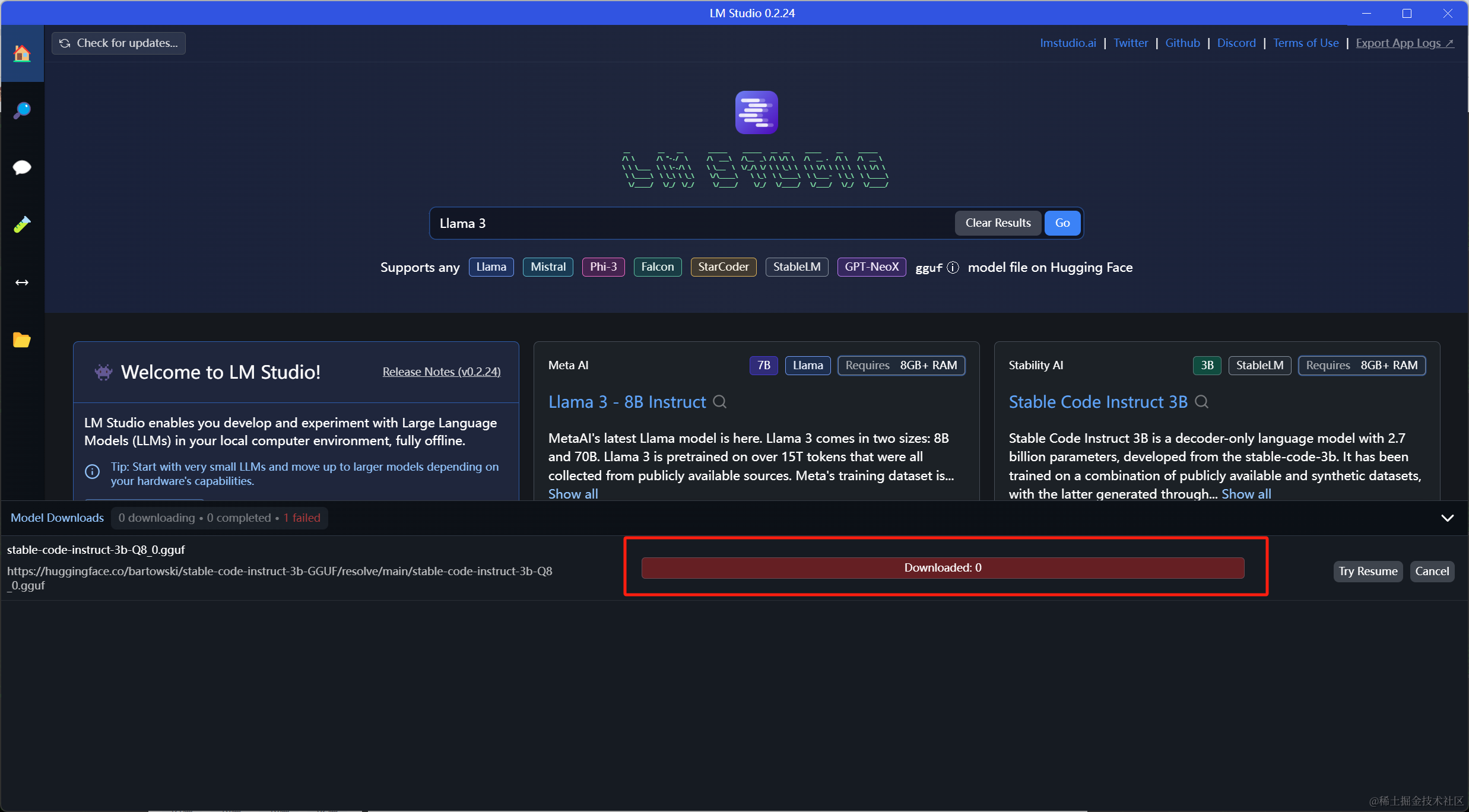Click the red Downloaded progress bar
This screenshot has height=812, width=1469.
click(942, 567)
